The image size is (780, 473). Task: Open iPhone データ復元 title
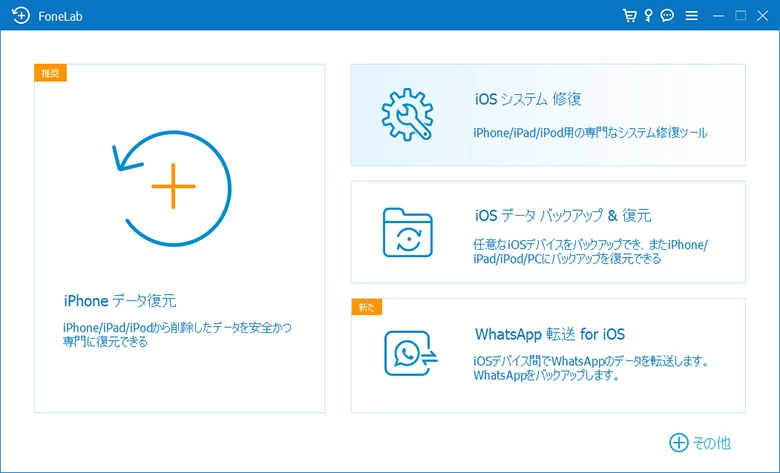tap(120, 301)
